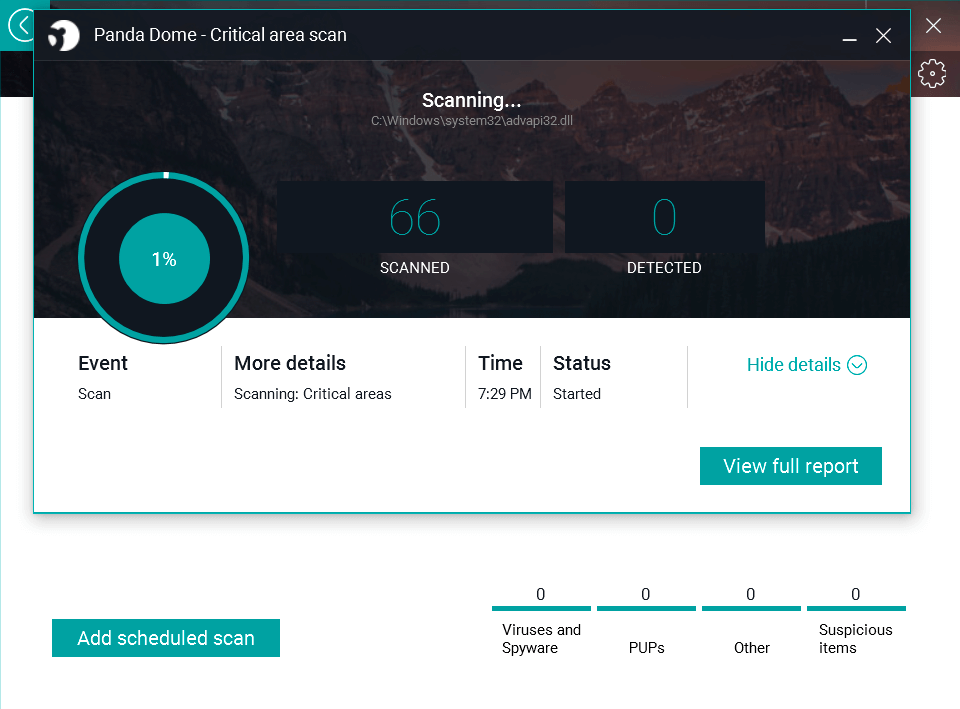
Task: Click the Add scheduled scan button
Action: 166,638
